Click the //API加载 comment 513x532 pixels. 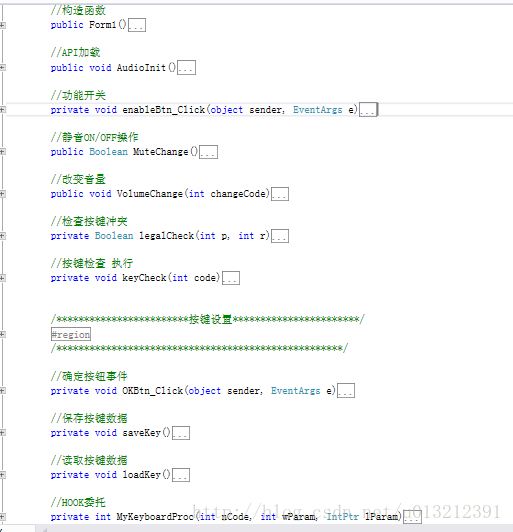(x=75, y=52)
